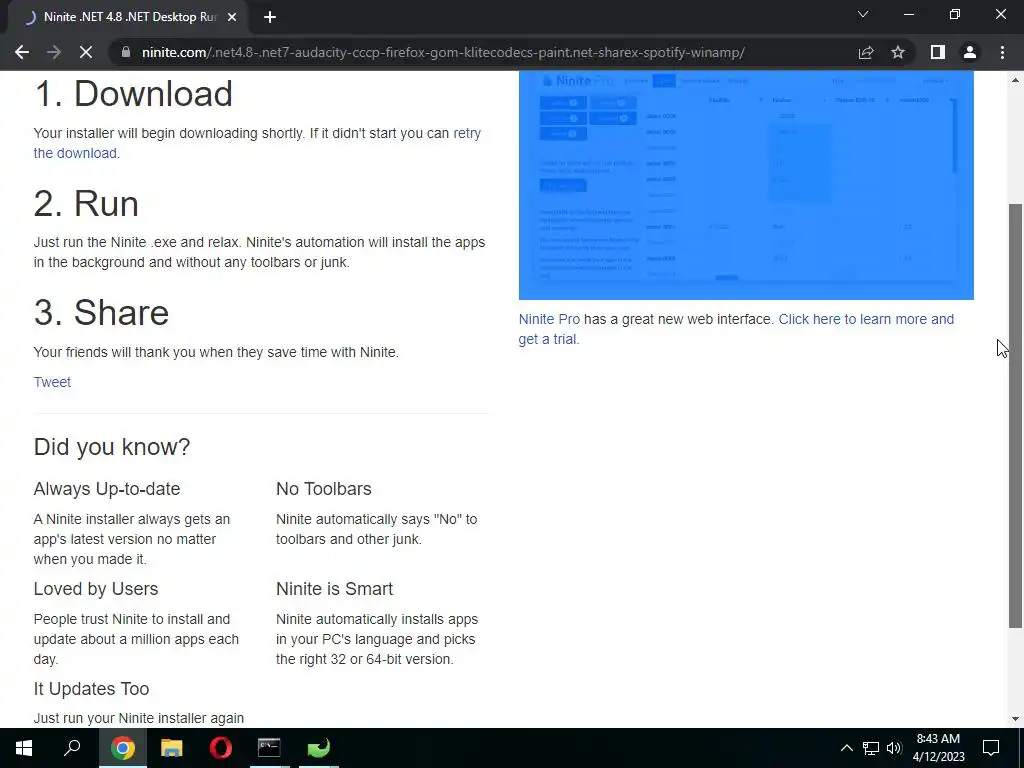Viewport: 1024px width, 768px height.
Task: Switch to Chrome in taskbar
Action: [x=122, y=748]
